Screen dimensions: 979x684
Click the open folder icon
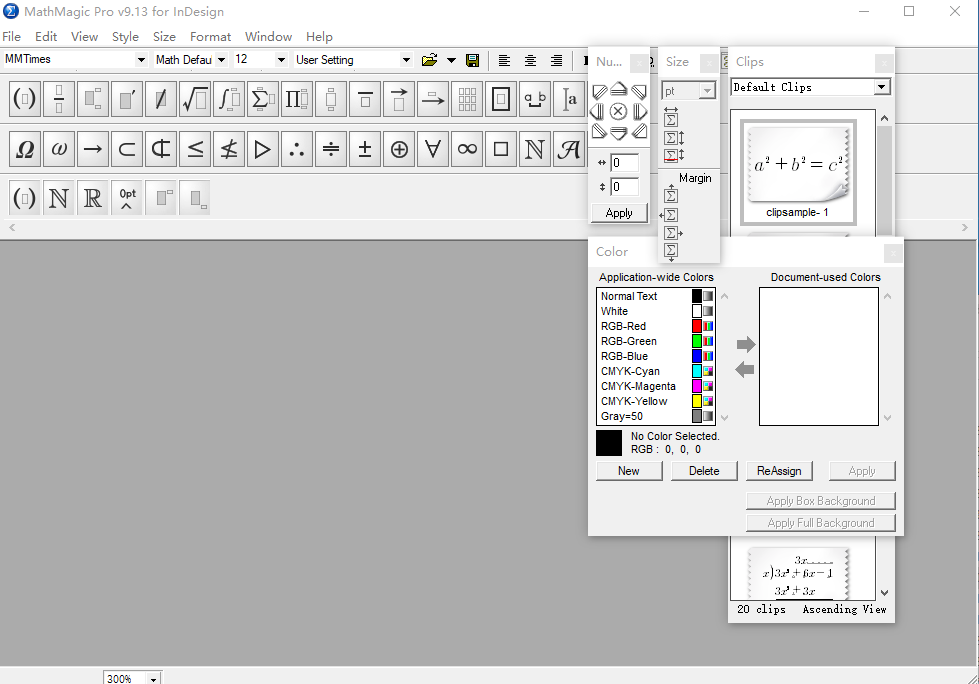click(430, 60)
